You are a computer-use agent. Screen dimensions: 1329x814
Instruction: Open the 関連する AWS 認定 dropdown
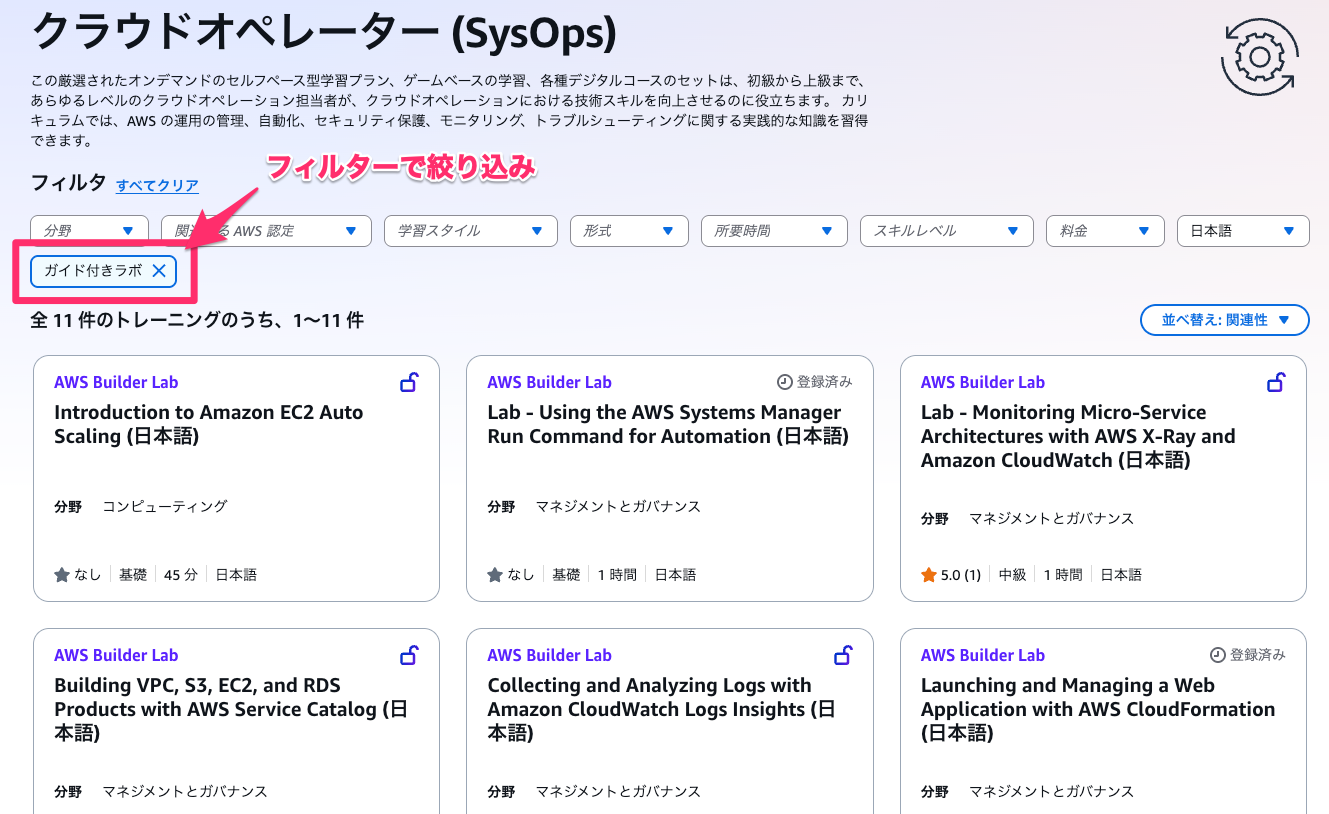[266, 231]
